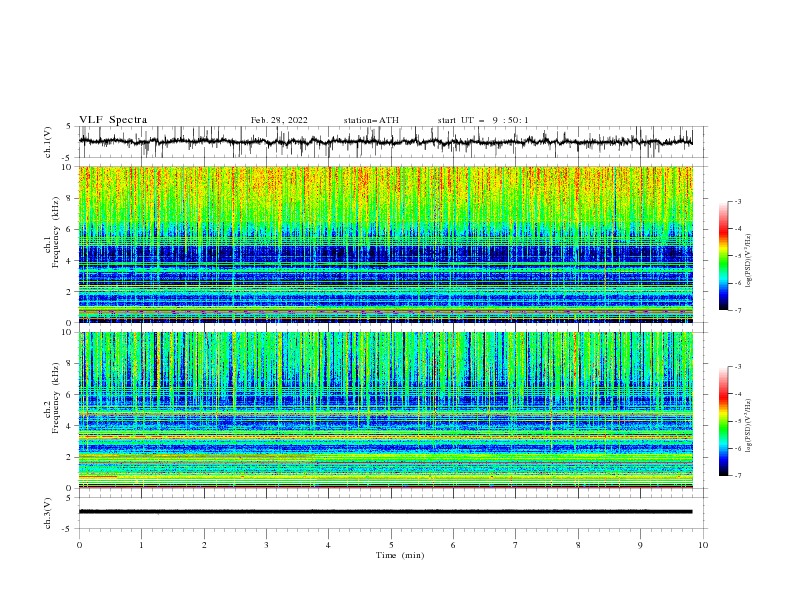Screen dimensions: 792x612
Task: Click time axis tick label '1'
Action: 141,545
